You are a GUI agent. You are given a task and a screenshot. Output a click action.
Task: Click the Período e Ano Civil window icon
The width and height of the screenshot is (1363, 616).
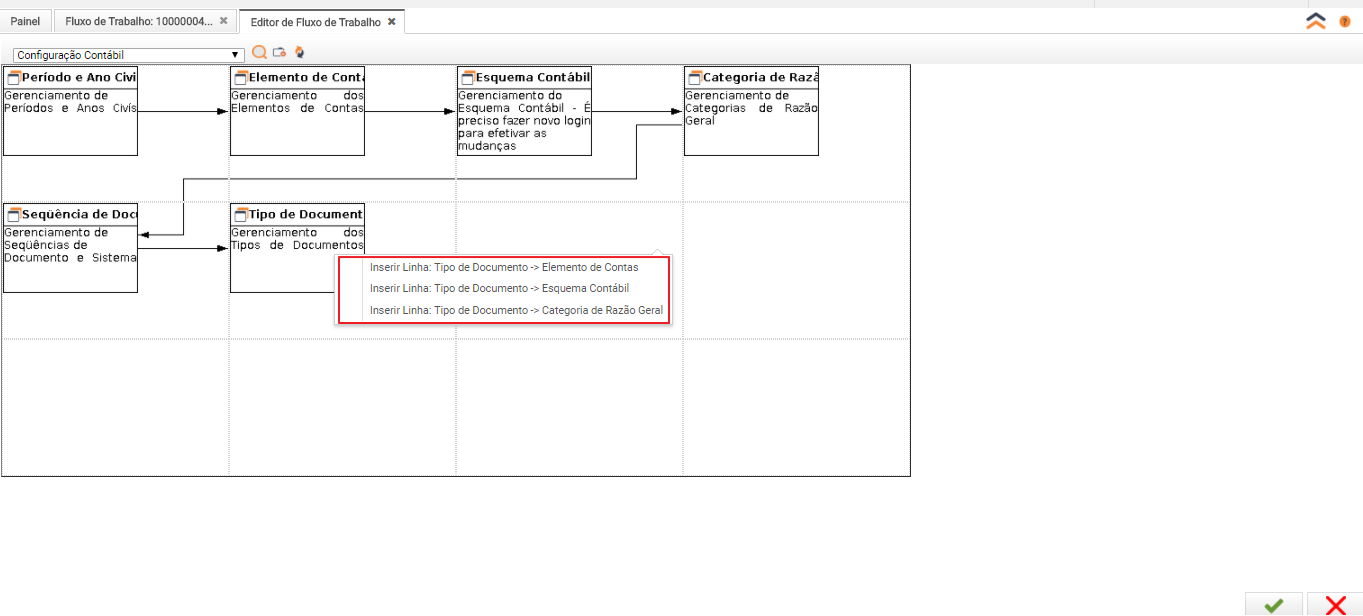pyautogui.click(x=14, y=78)
